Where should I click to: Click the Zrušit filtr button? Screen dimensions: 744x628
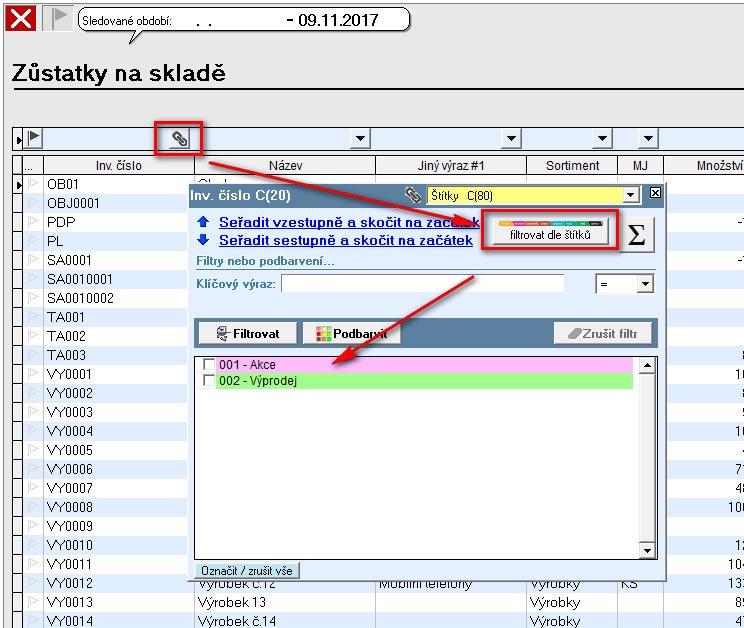point(603,333)
